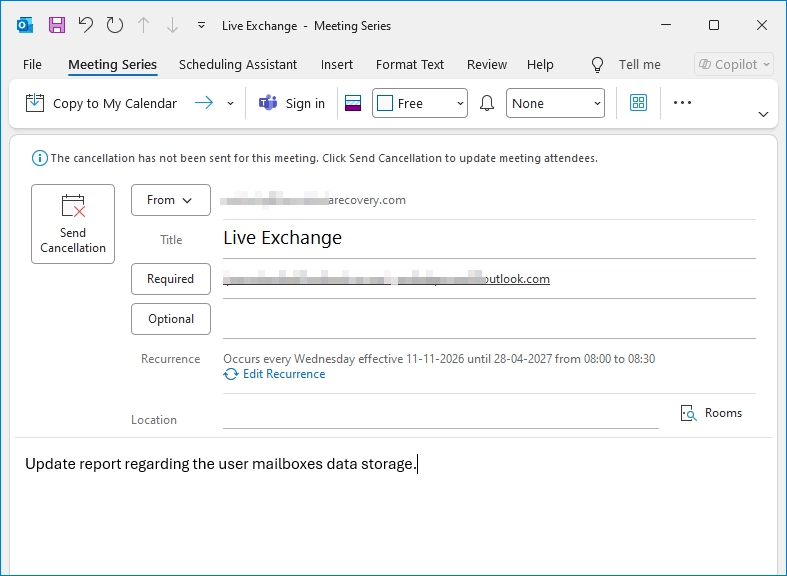Click the cancellation not sent notice text
The image size is (787, 576).
pyautogui.click(x=324, y=159)
